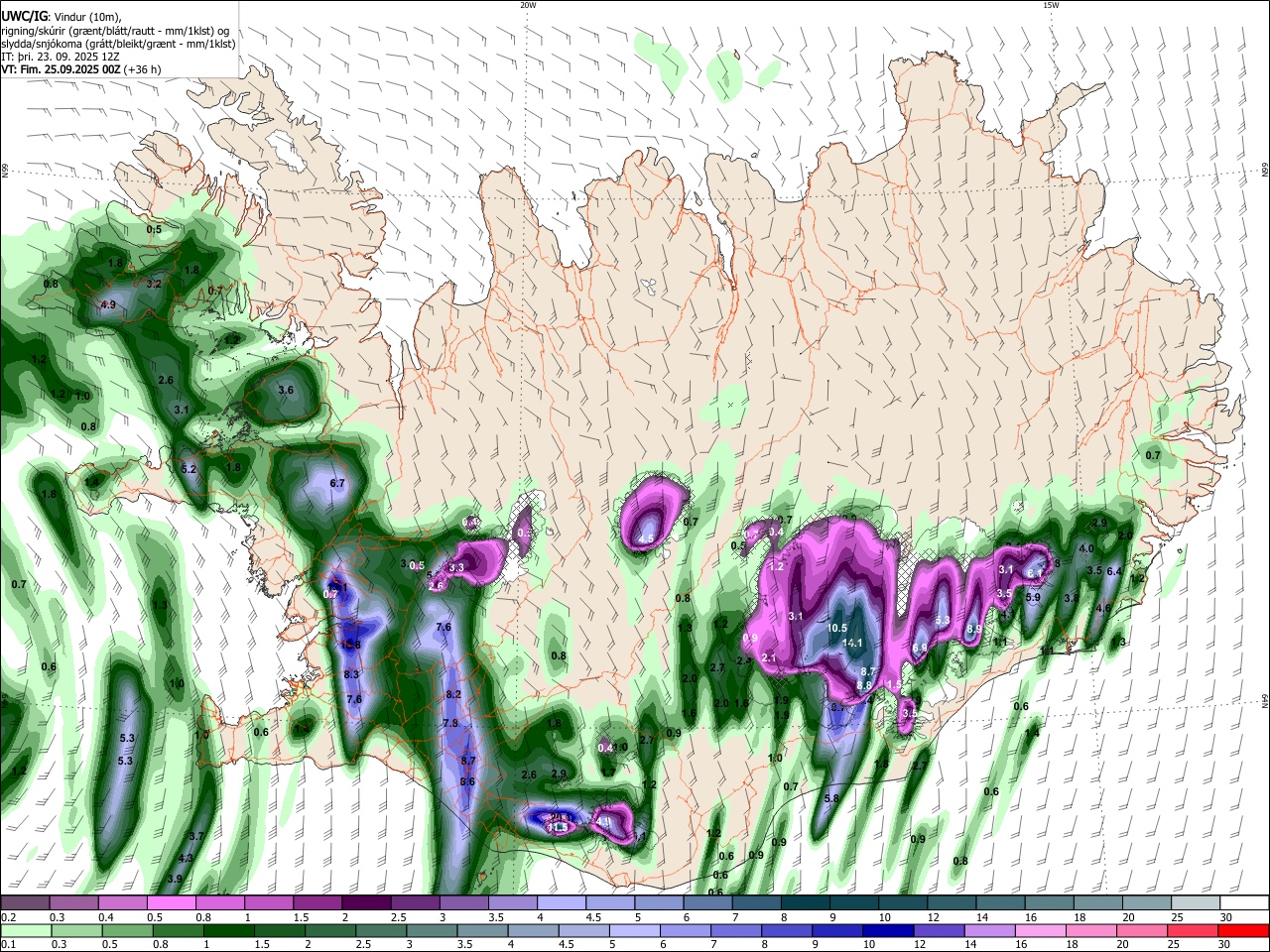Select the grey-purple snow swatch labeled 0.2
This screenshot has height=952, width=1270.
click(x=25, y=903)
